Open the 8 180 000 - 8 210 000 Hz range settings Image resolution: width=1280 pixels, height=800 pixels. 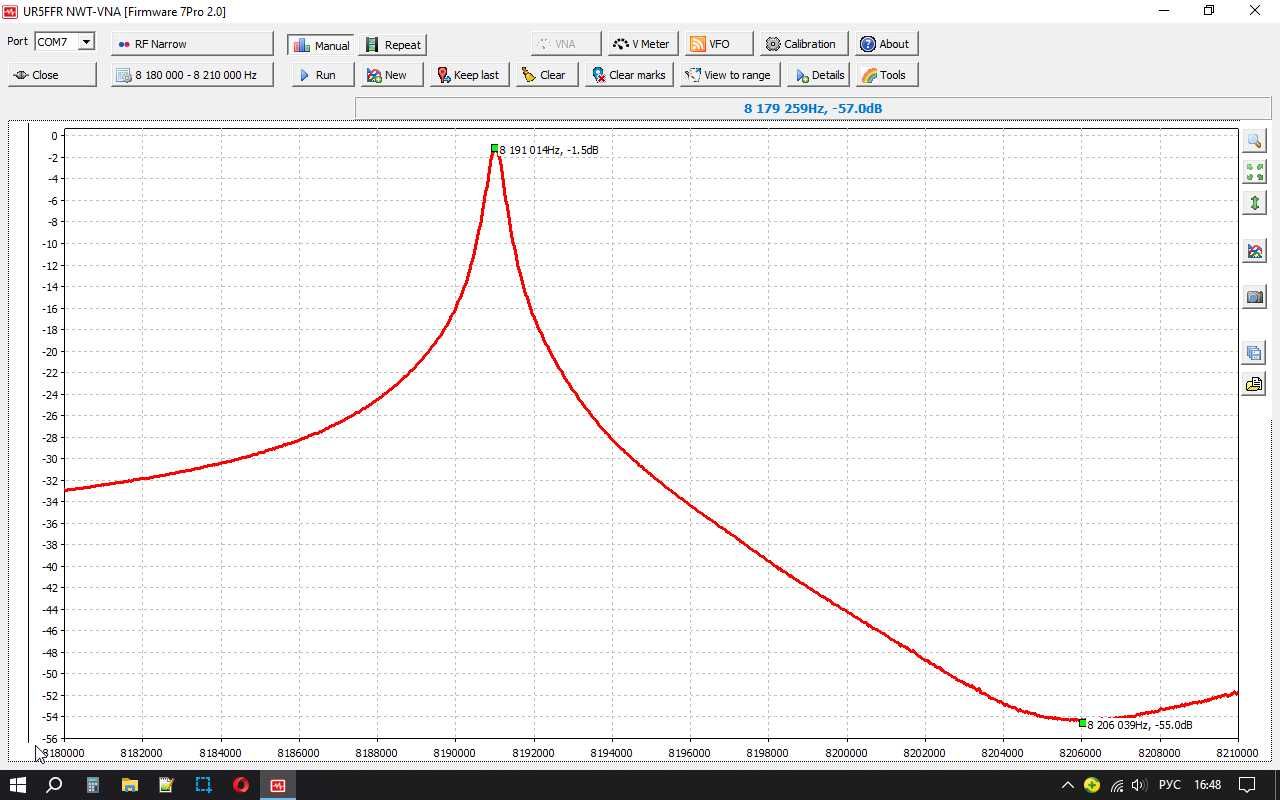192,75
